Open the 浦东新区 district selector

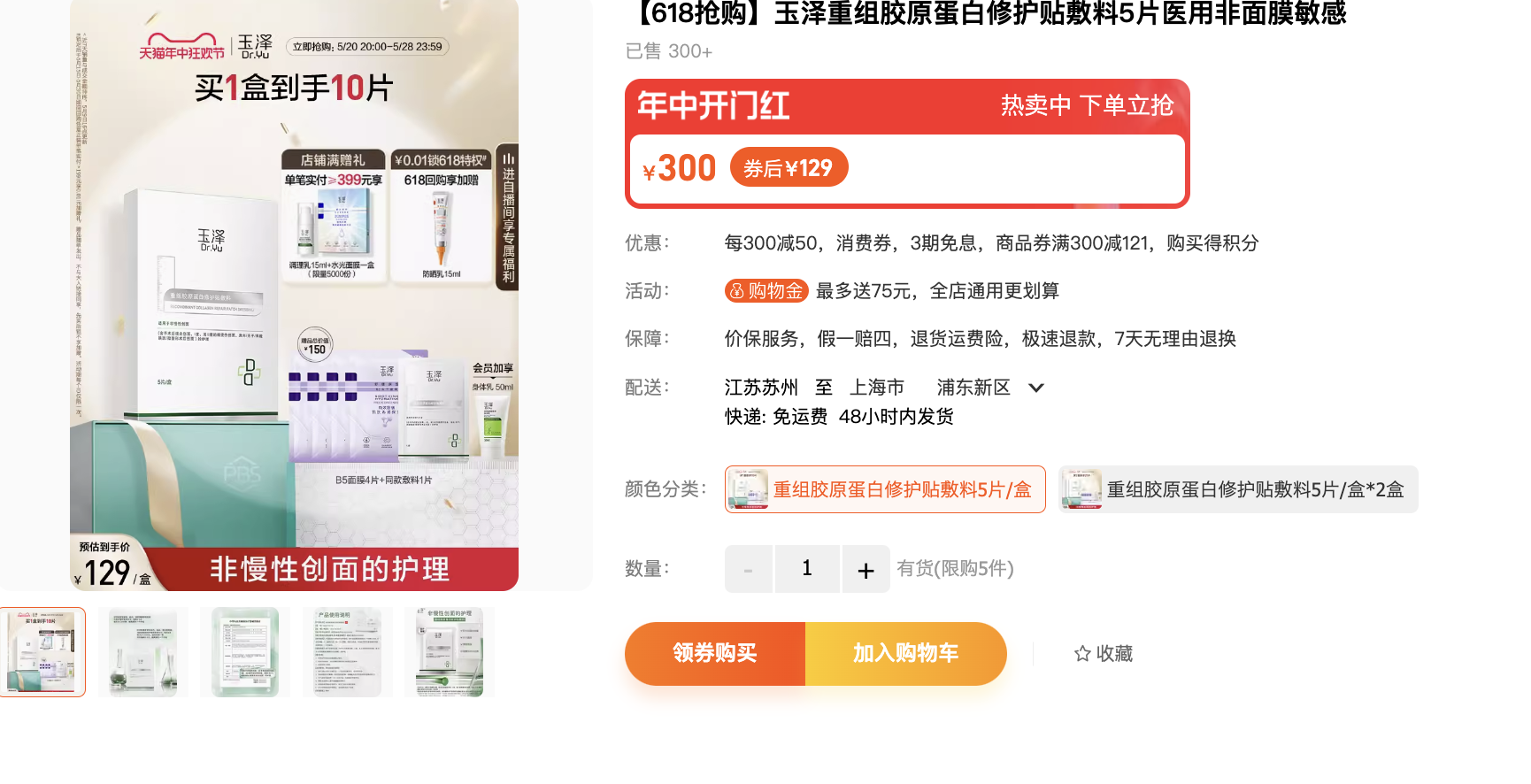tap(973, 388)
